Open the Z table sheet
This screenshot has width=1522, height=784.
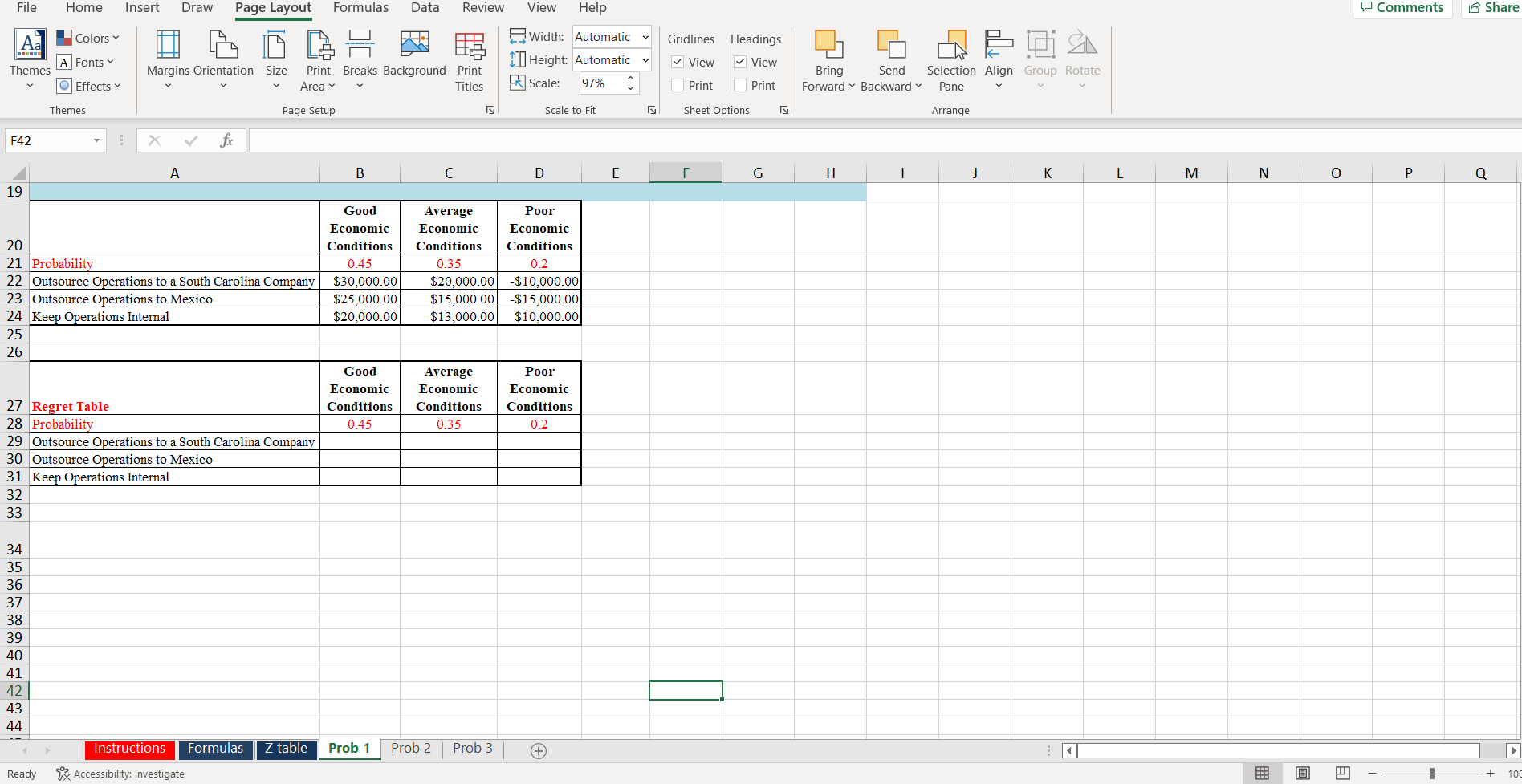click(x=287, y=748)
